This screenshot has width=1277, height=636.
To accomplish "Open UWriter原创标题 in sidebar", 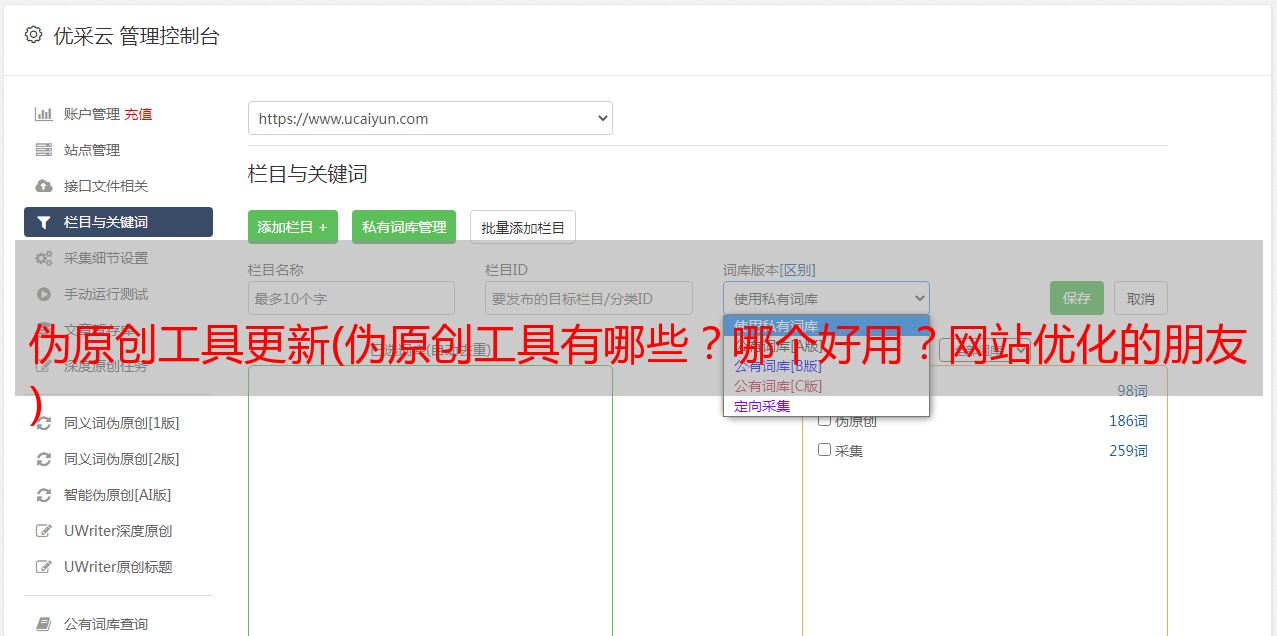I will pyautogui.click(x=118, y=567).
